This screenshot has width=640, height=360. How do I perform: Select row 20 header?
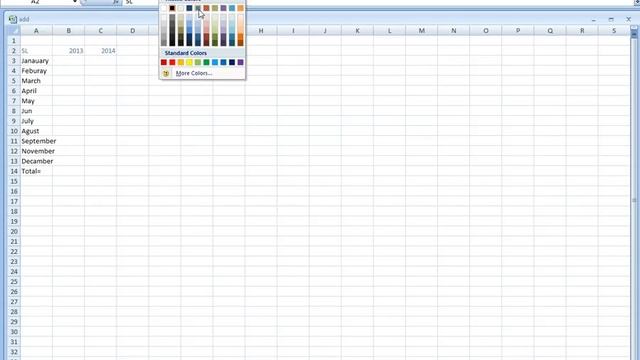pyautogui.click(x=14, y=231)
